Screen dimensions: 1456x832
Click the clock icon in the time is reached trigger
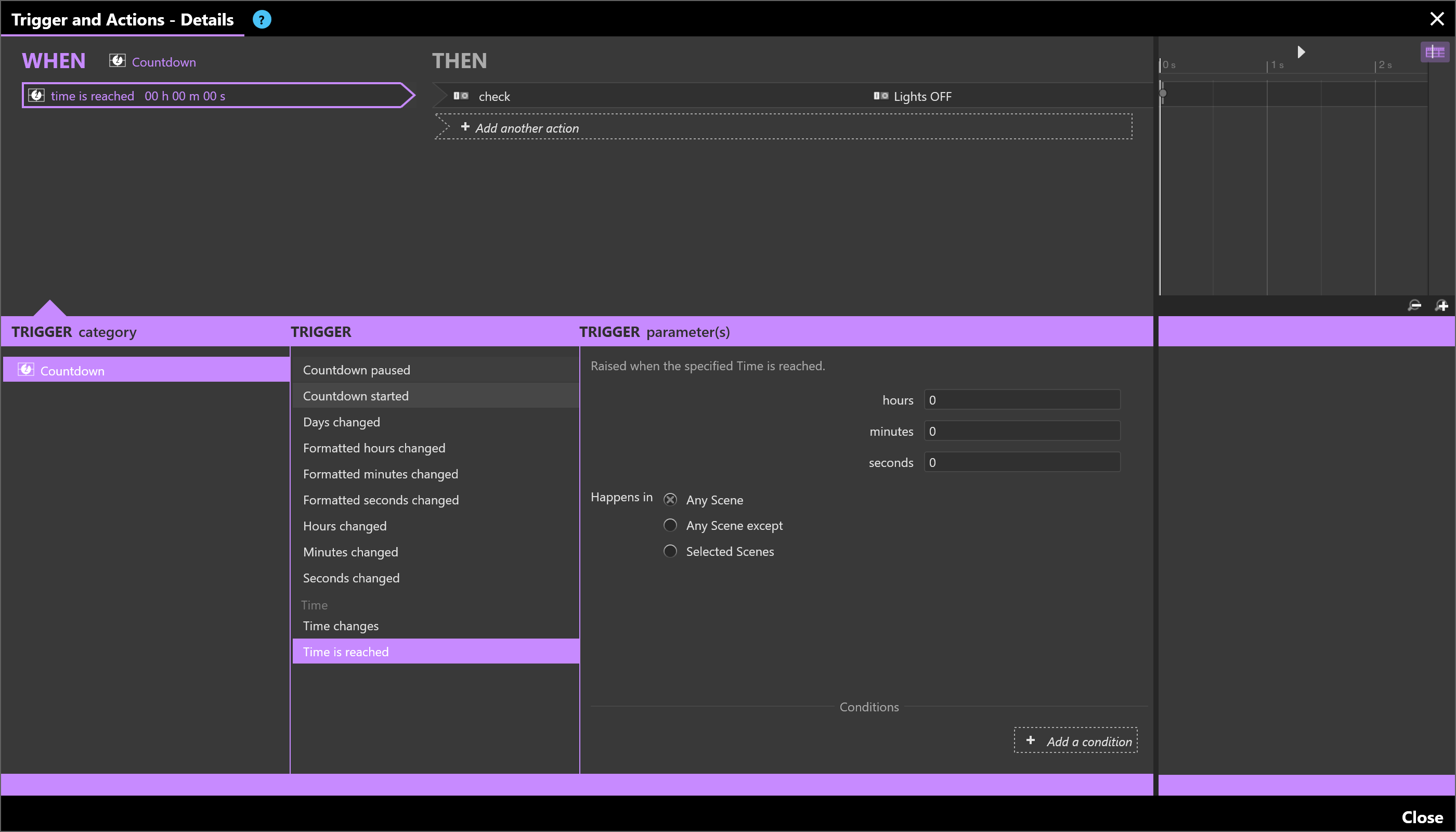(36, 96)
